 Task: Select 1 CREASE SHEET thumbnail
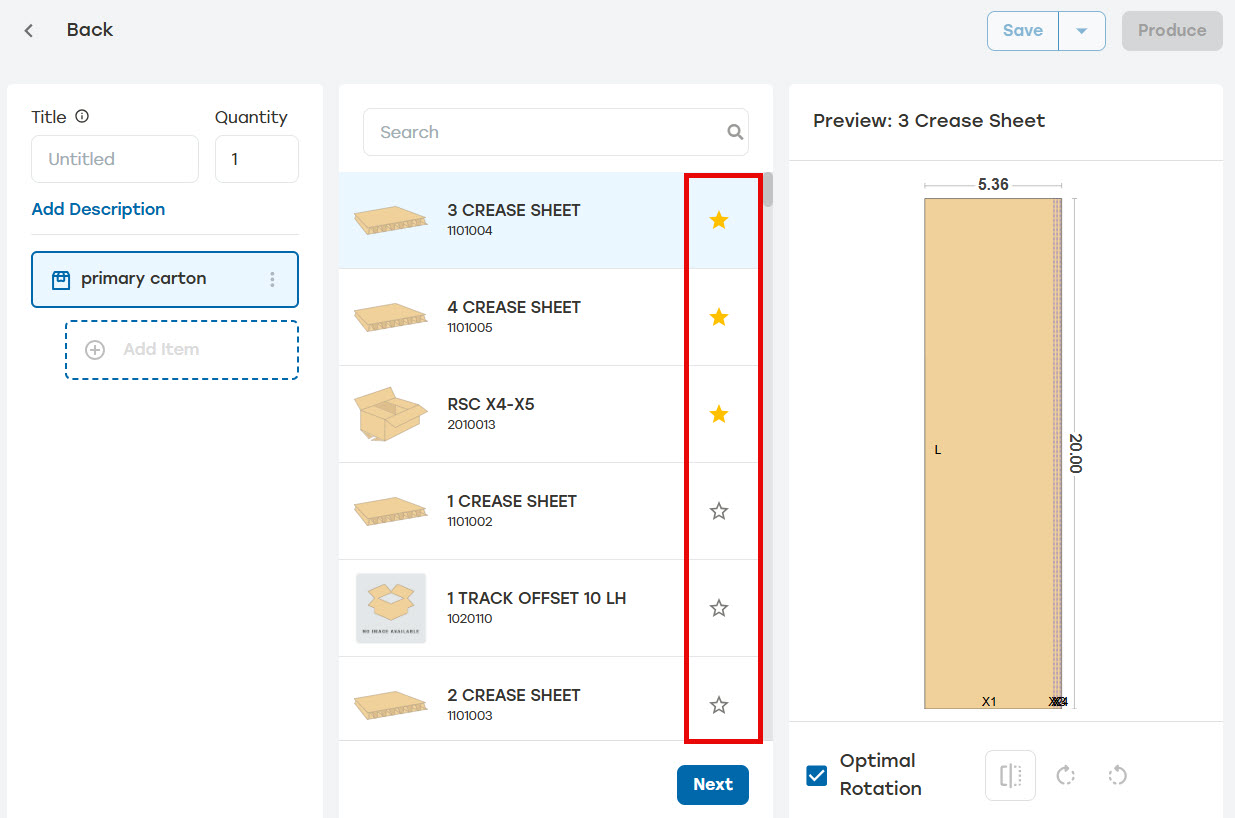391,512
